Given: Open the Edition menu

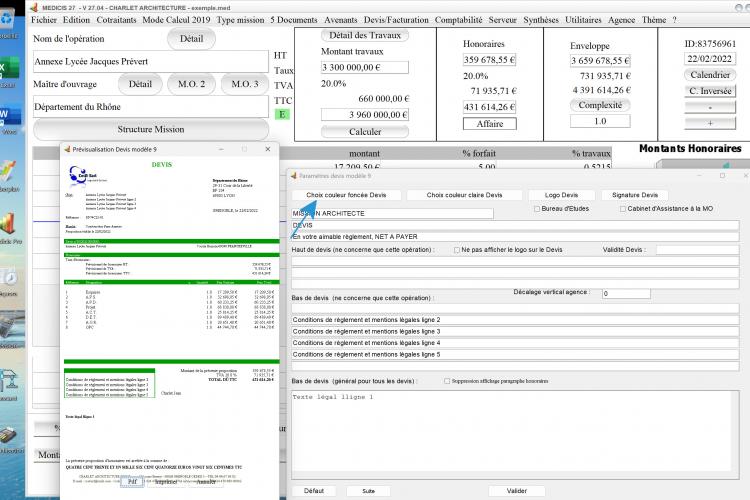Looking at the screenshot, I should click(77, 20).
